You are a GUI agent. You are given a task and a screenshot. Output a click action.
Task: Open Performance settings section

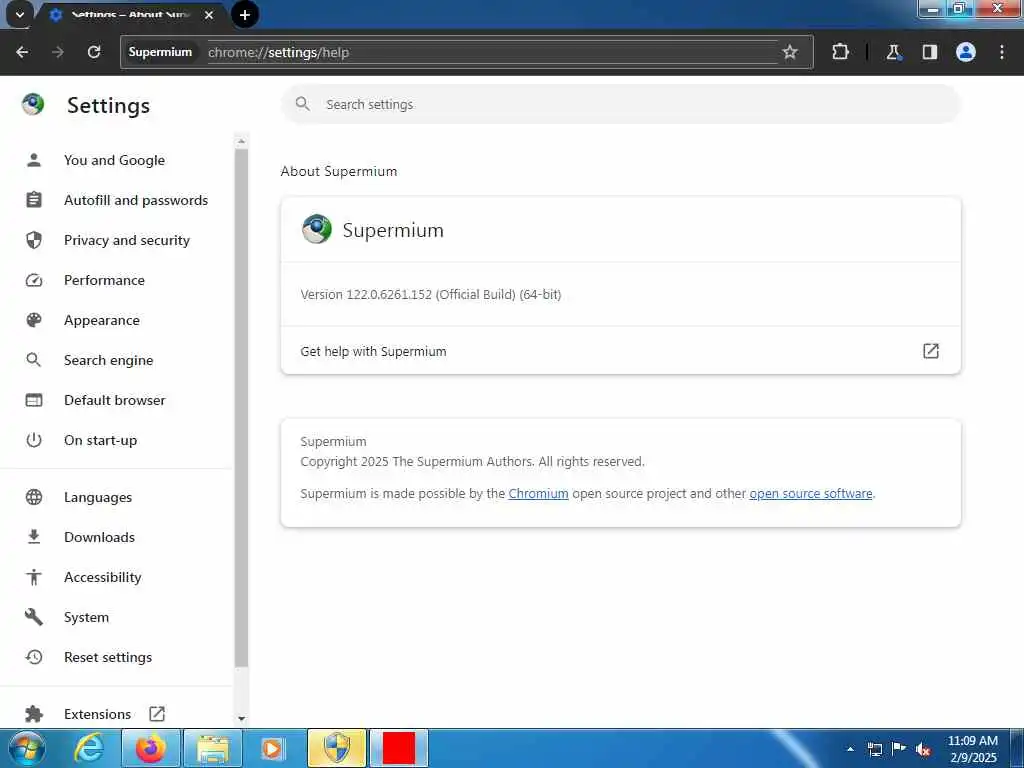pos(104,280)
